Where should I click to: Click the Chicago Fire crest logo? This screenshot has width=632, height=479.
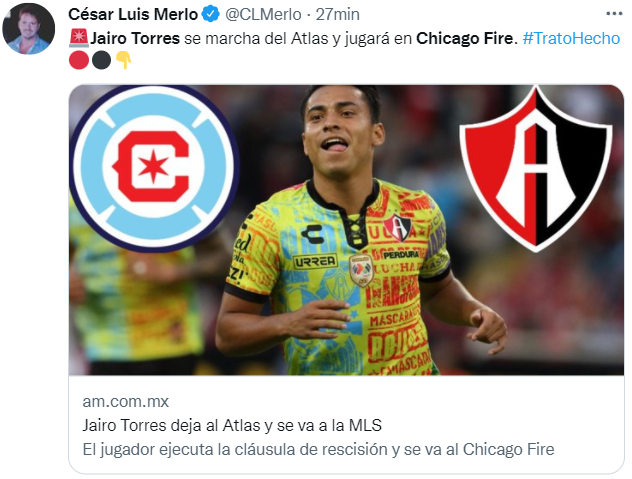154,169
